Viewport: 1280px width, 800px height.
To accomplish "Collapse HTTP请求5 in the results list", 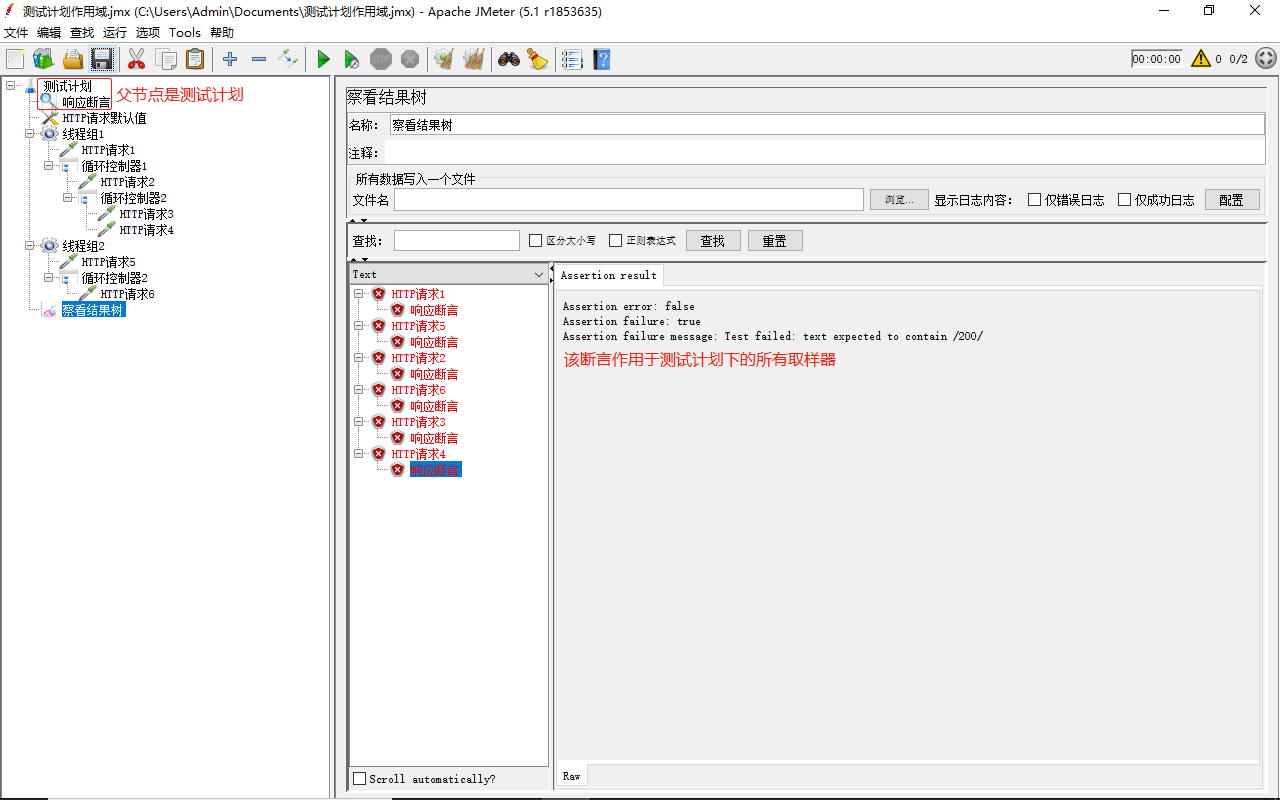I will pyautogui.click(x=359, y=326).
